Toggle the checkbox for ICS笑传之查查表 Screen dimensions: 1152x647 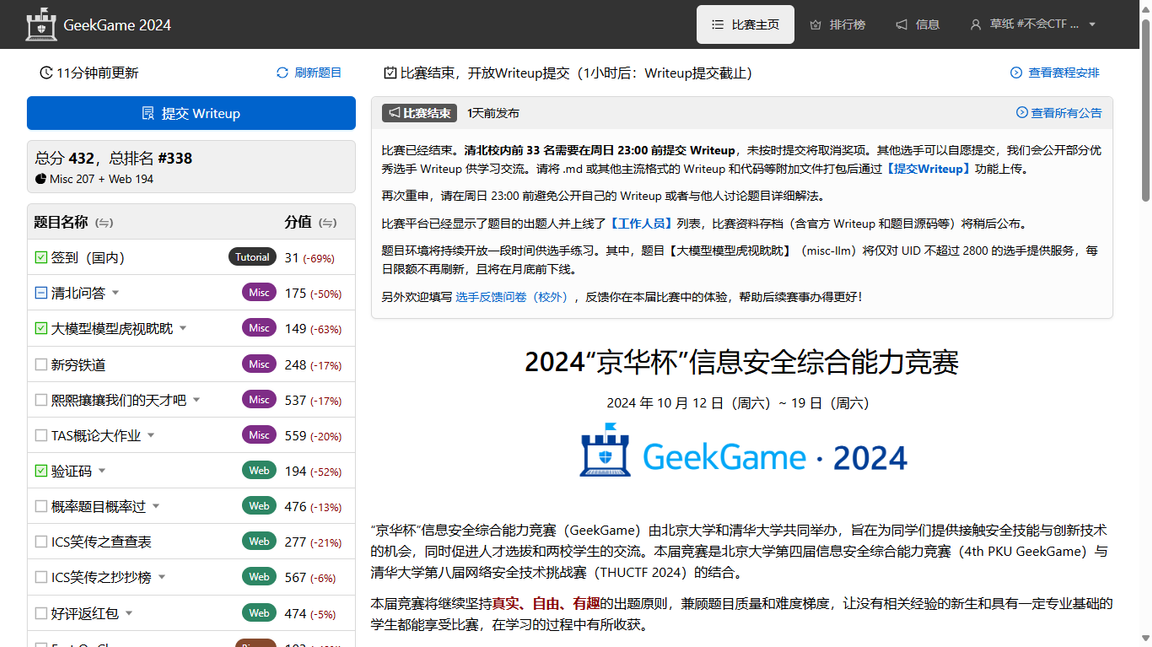(41, 542)
